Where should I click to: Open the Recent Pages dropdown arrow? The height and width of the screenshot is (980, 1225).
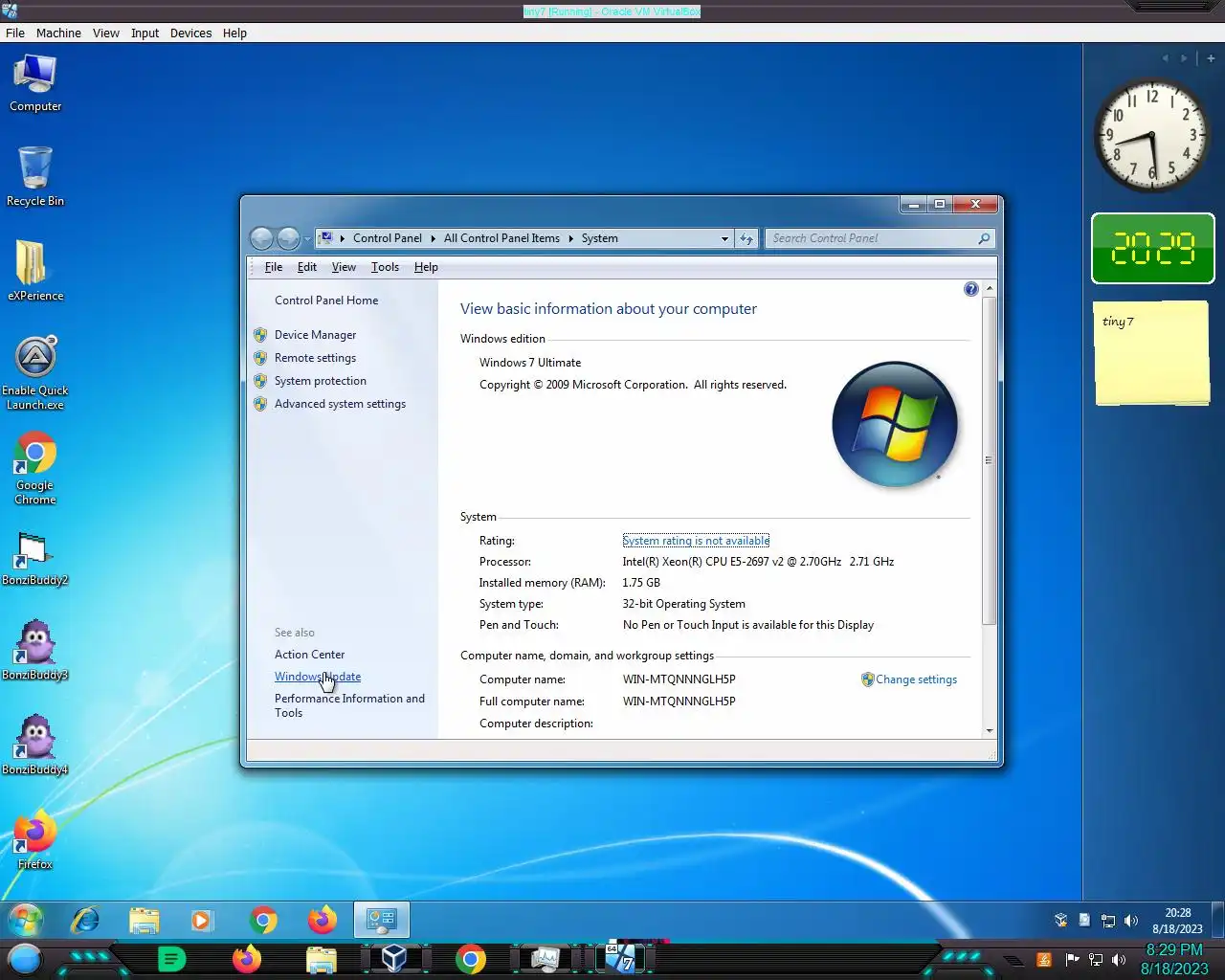click(307, 239)
